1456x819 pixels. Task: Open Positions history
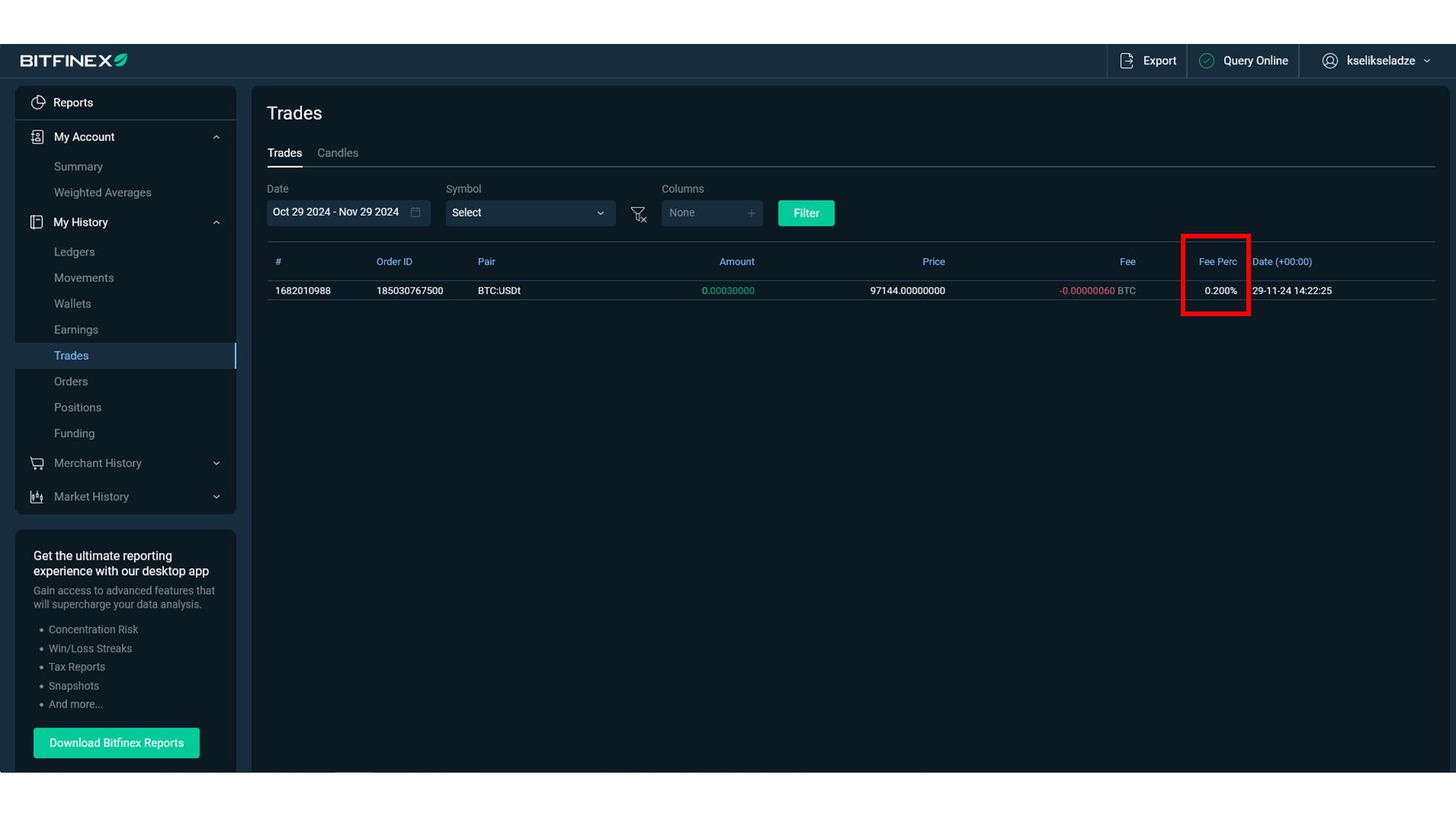(x=77, y=408)
